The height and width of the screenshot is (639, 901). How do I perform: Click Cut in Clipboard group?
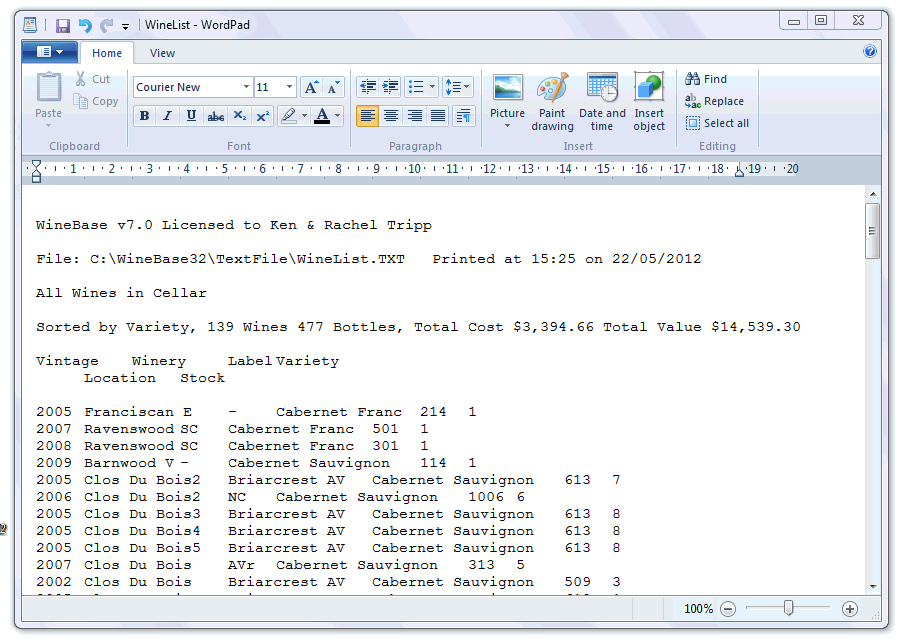[x=93, y=79]
